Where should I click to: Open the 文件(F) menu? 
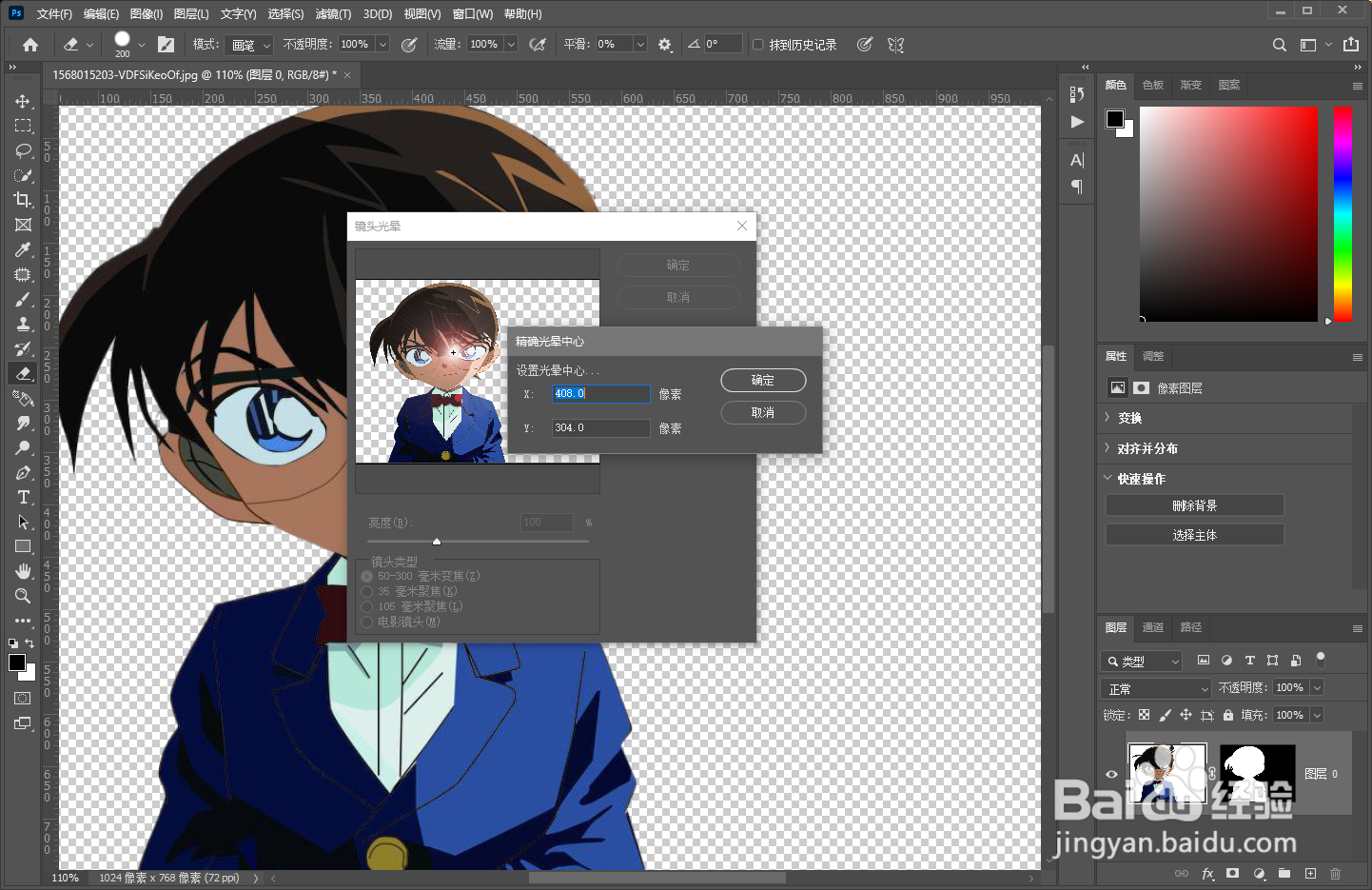[54, 14]
